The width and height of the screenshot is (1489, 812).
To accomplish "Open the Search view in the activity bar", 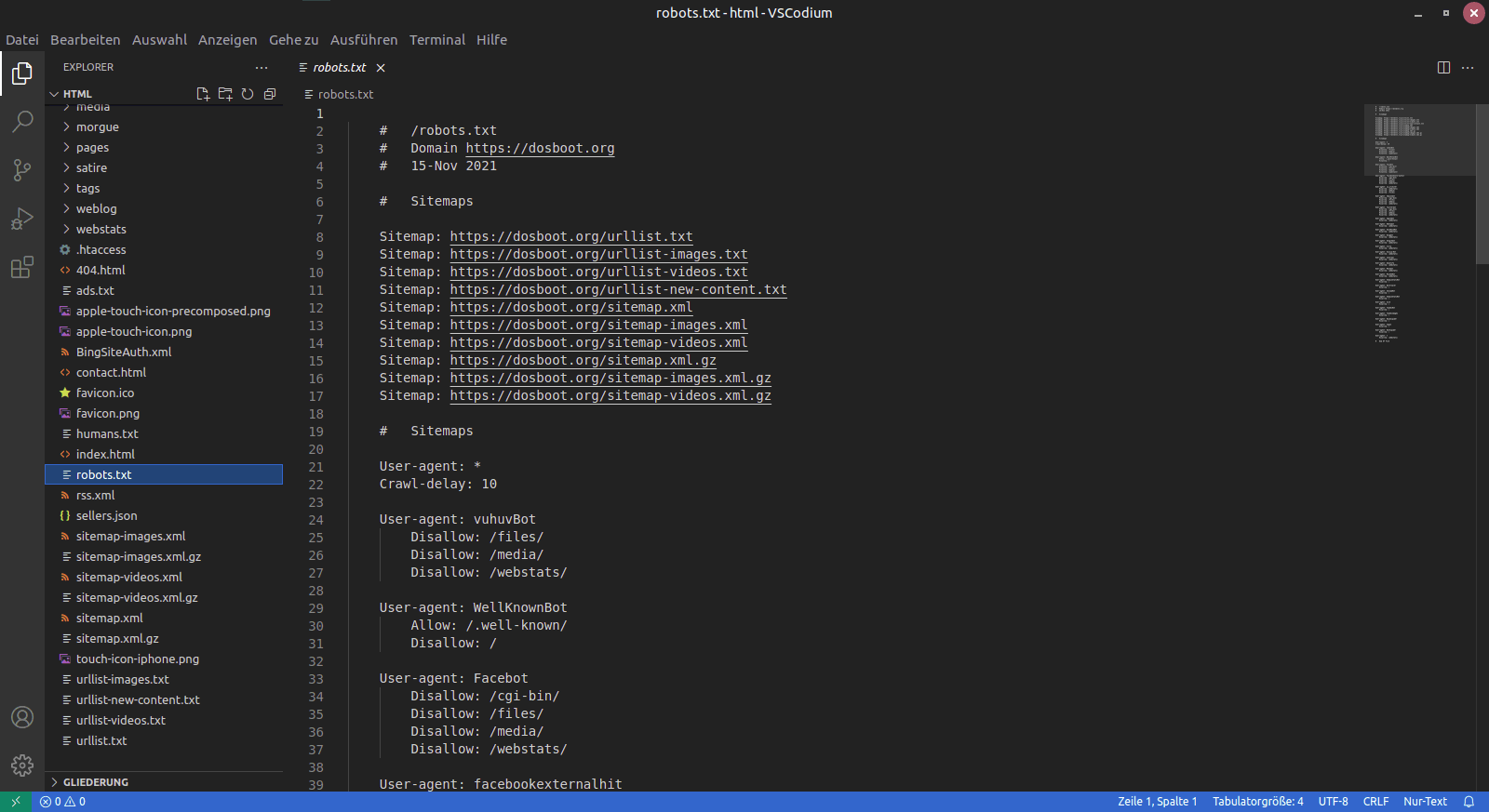I will tap(22, 122).
